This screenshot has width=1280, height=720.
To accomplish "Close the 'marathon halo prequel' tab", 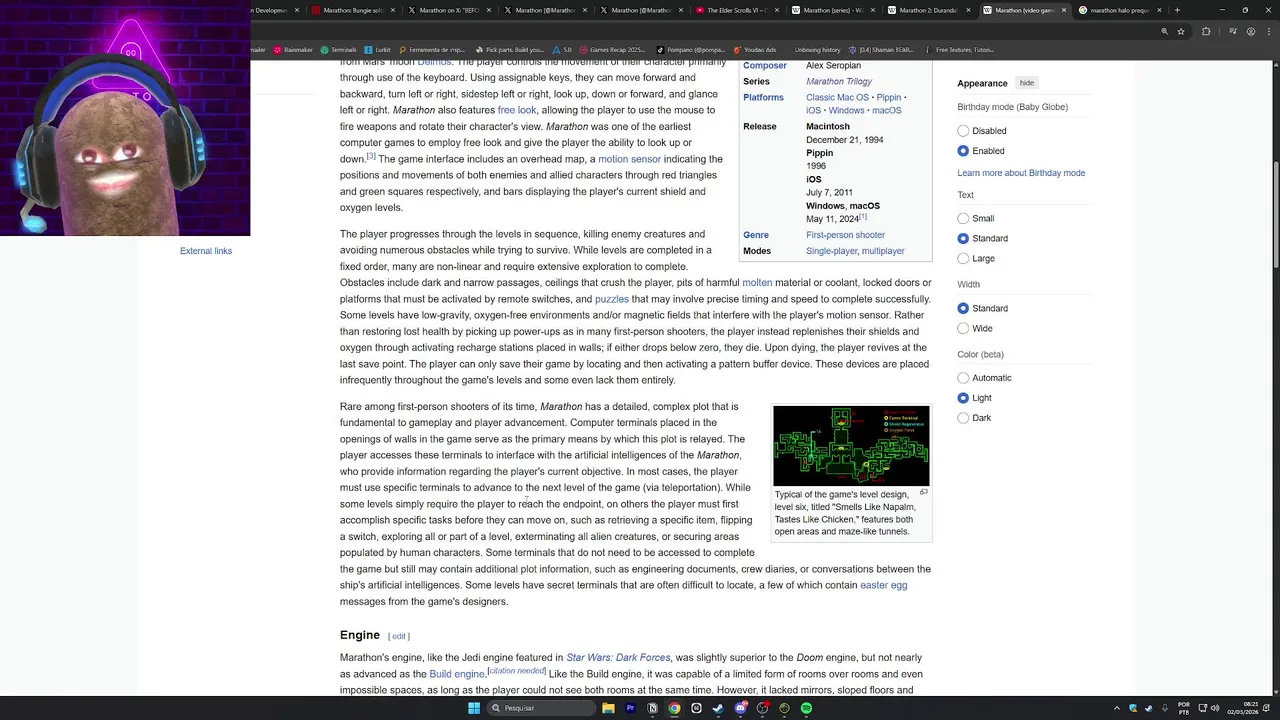I will pyautogui.click(x=1160, y=10).
